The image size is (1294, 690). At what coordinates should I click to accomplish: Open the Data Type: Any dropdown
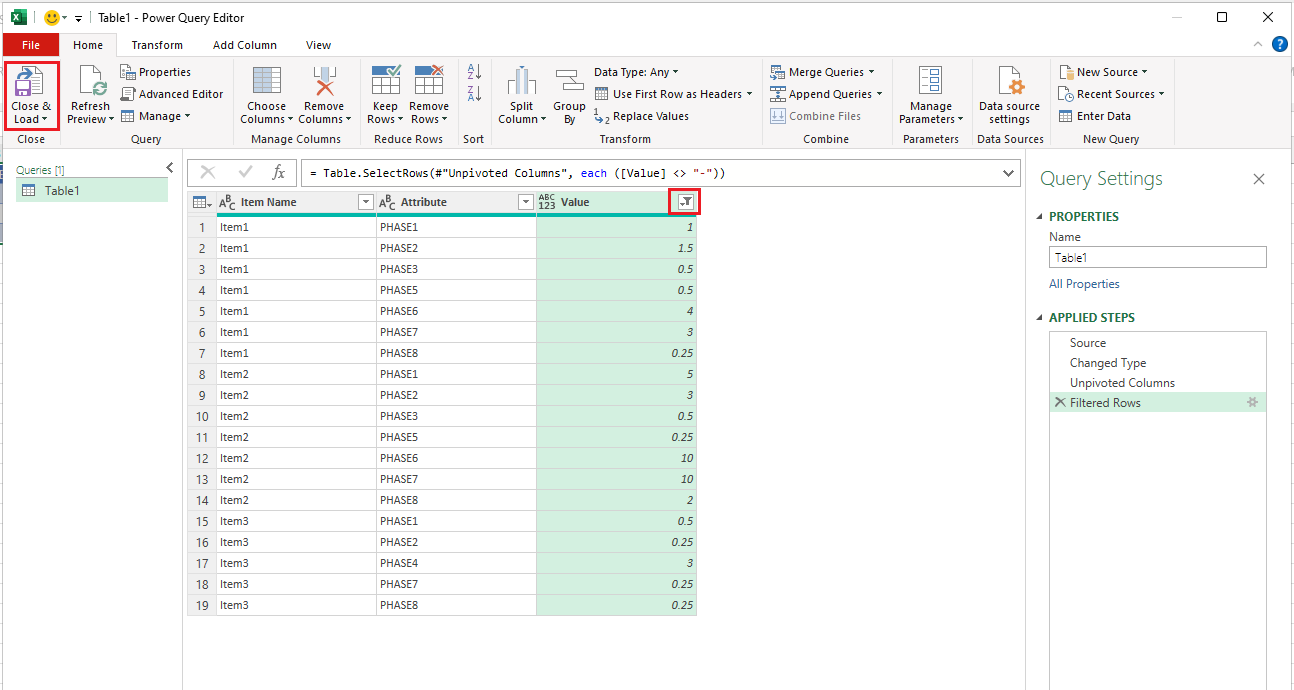[x=636, y=72]
